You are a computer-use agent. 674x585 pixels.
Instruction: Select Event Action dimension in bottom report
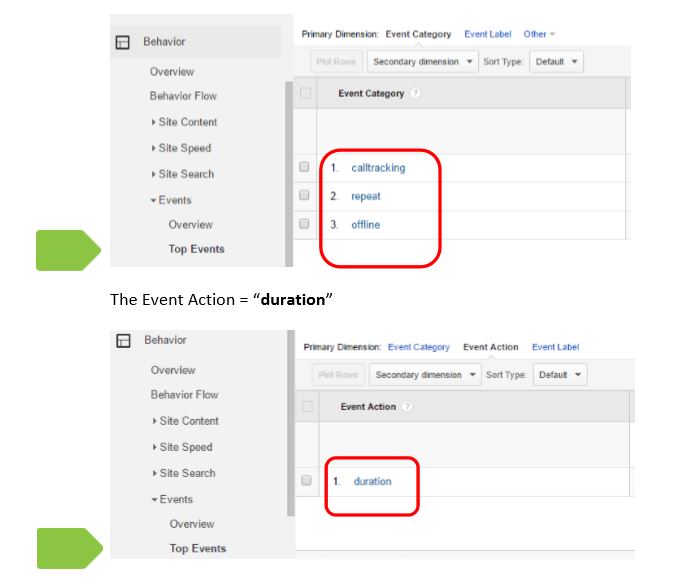pos(490,347)
